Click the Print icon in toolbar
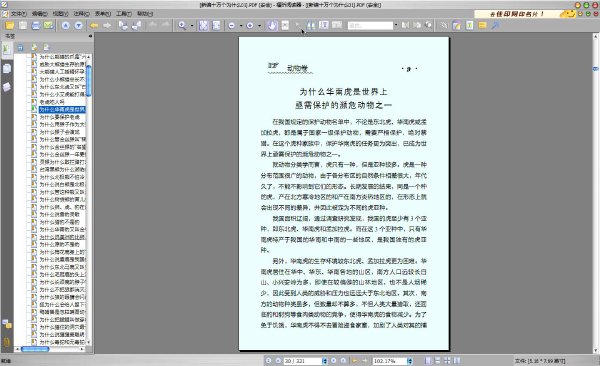 (x=36, y=26)
